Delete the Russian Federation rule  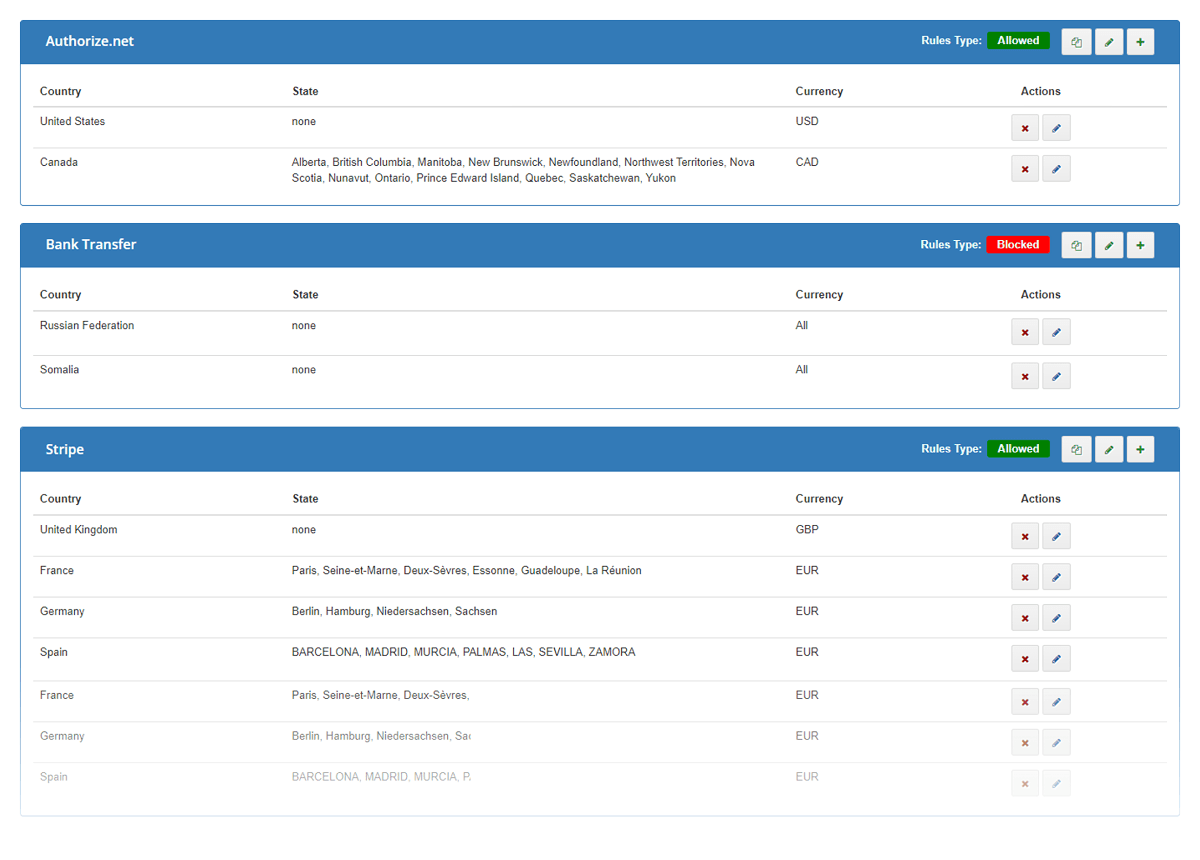1025,332
